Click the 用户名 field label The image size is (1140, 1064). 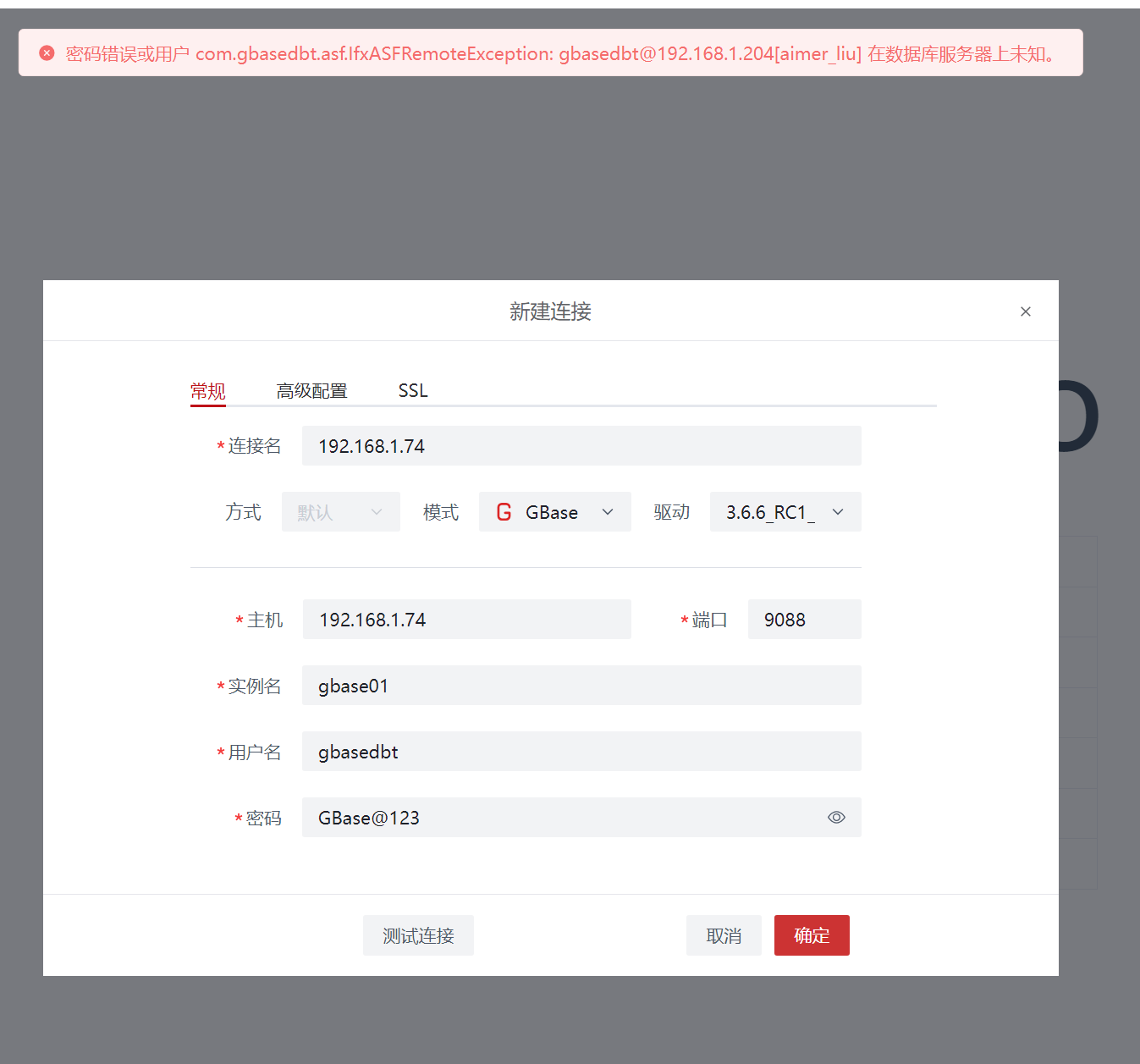[x=254, y=753]
